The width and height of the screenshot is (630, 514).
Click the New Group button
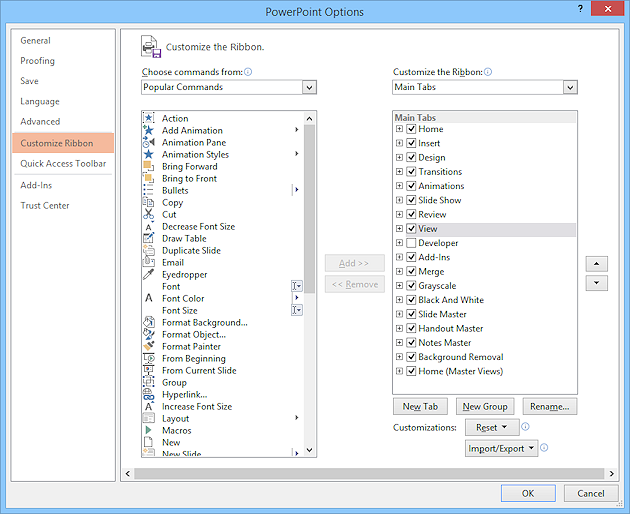tap(485, 406)
